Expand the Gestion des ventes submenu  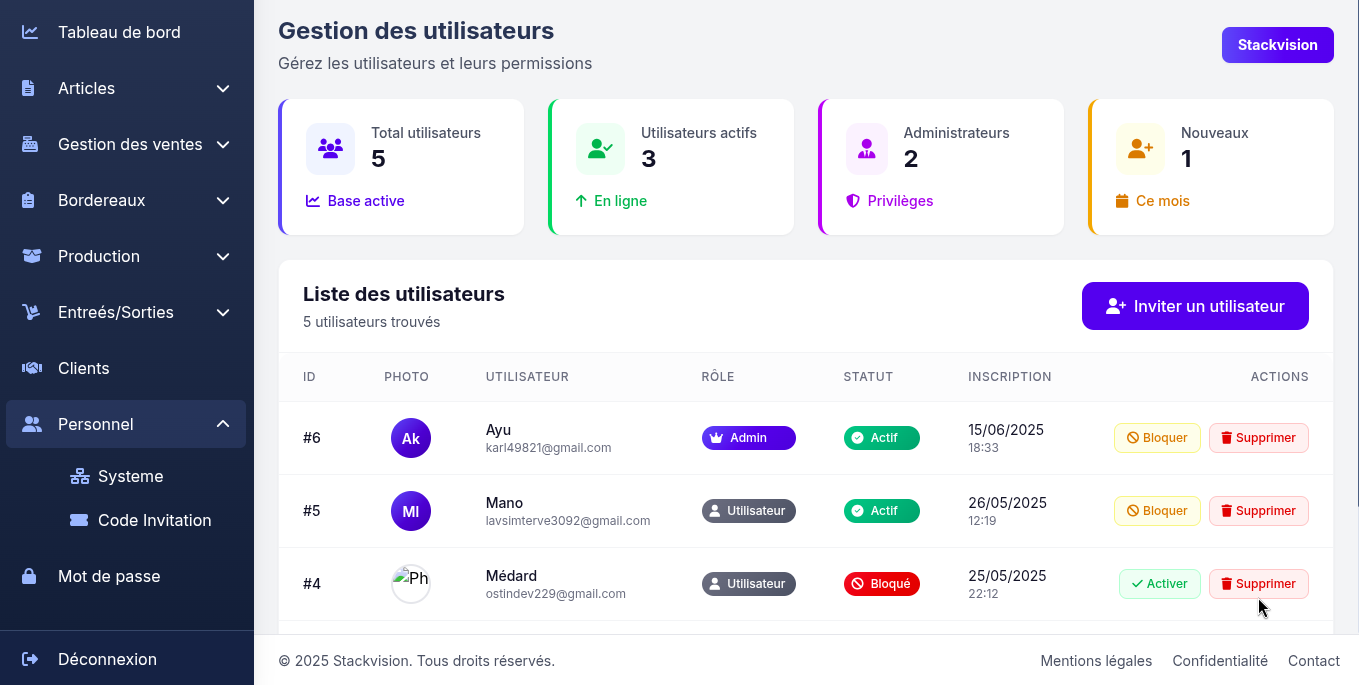(x=223, y=144)
